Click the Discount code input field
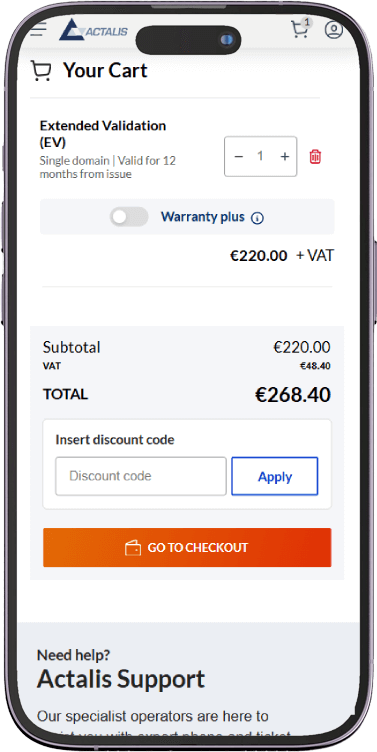 coord(141,476)
